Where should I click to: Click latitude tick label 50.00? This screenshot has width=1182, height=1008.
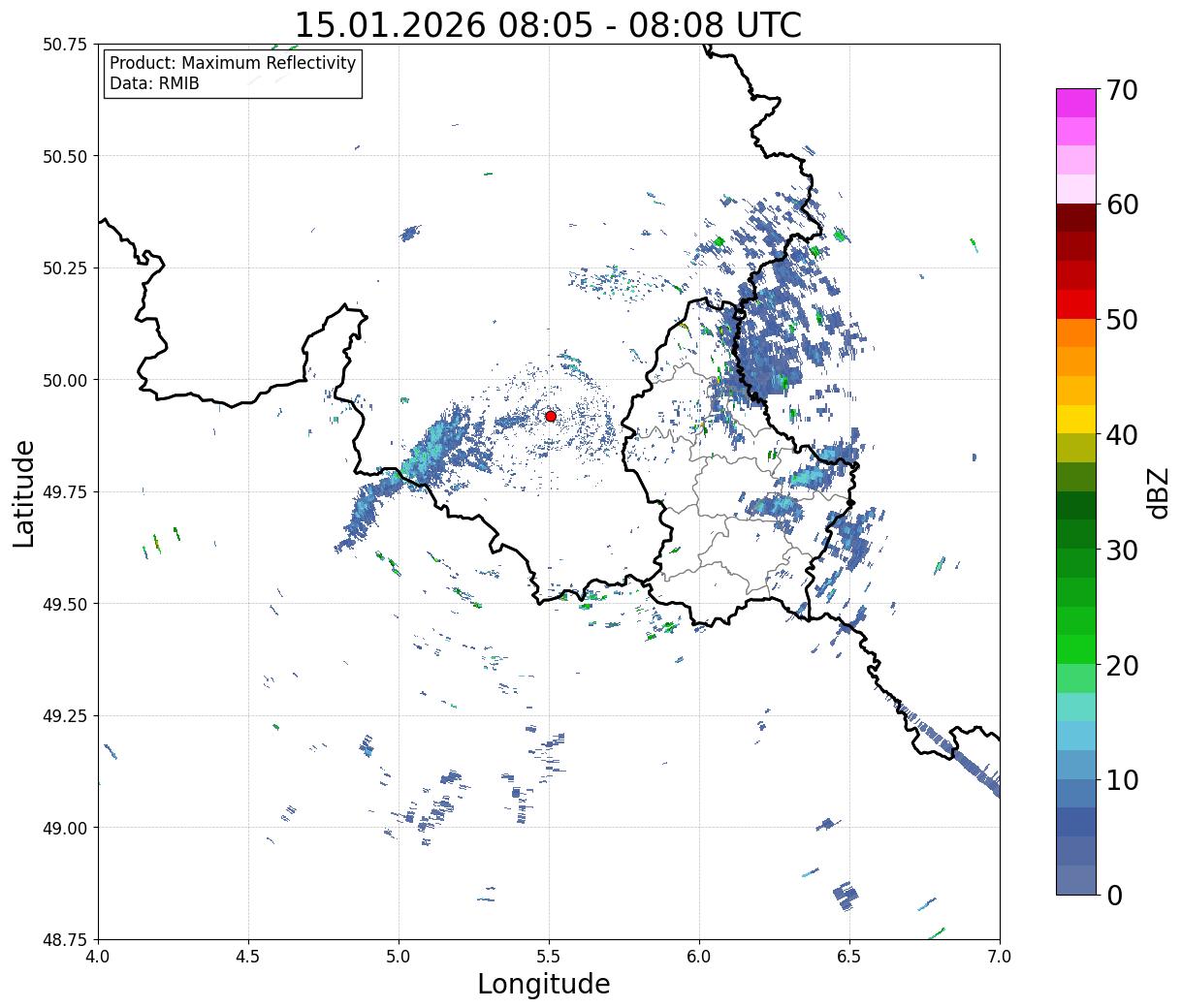65,380
